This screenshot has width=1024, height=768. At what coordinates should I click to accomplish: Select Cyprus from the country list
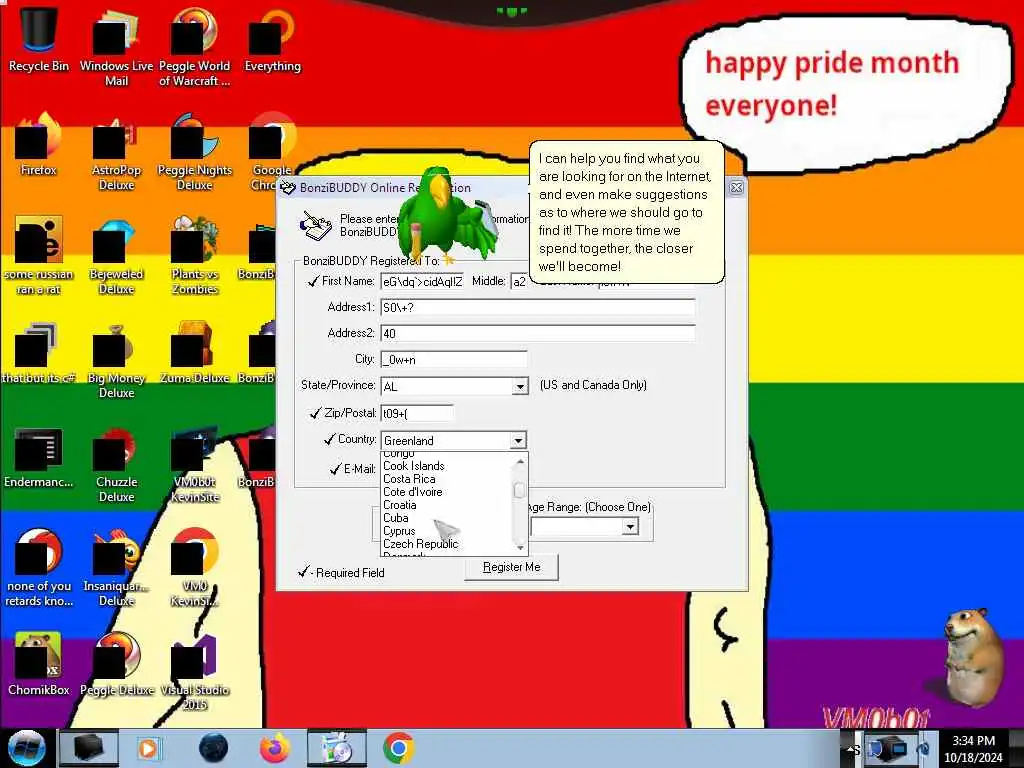coord(398,531)
